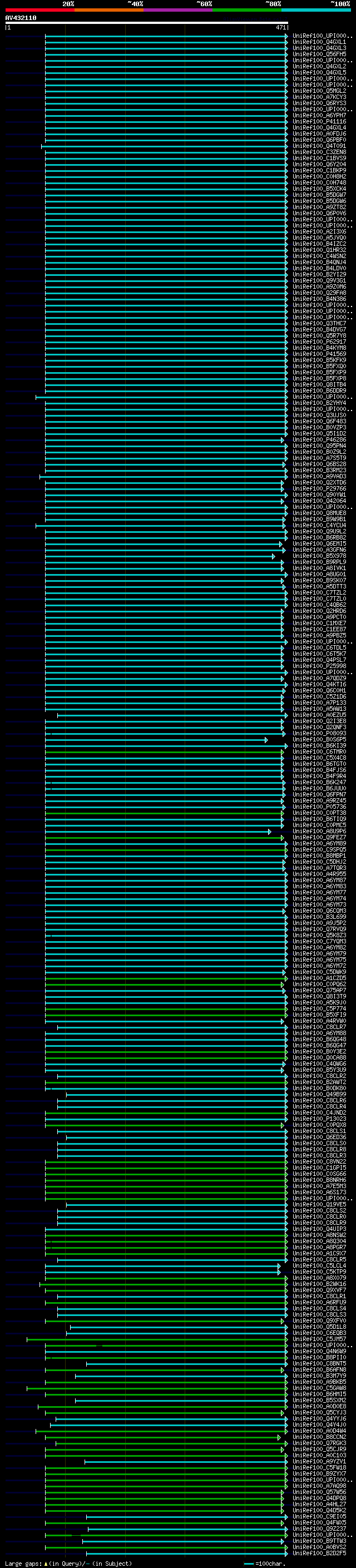Viewport: 356px width, 1568px height.
Task: Select the UniRef100_A4R955 label
Action: point(319,874)
